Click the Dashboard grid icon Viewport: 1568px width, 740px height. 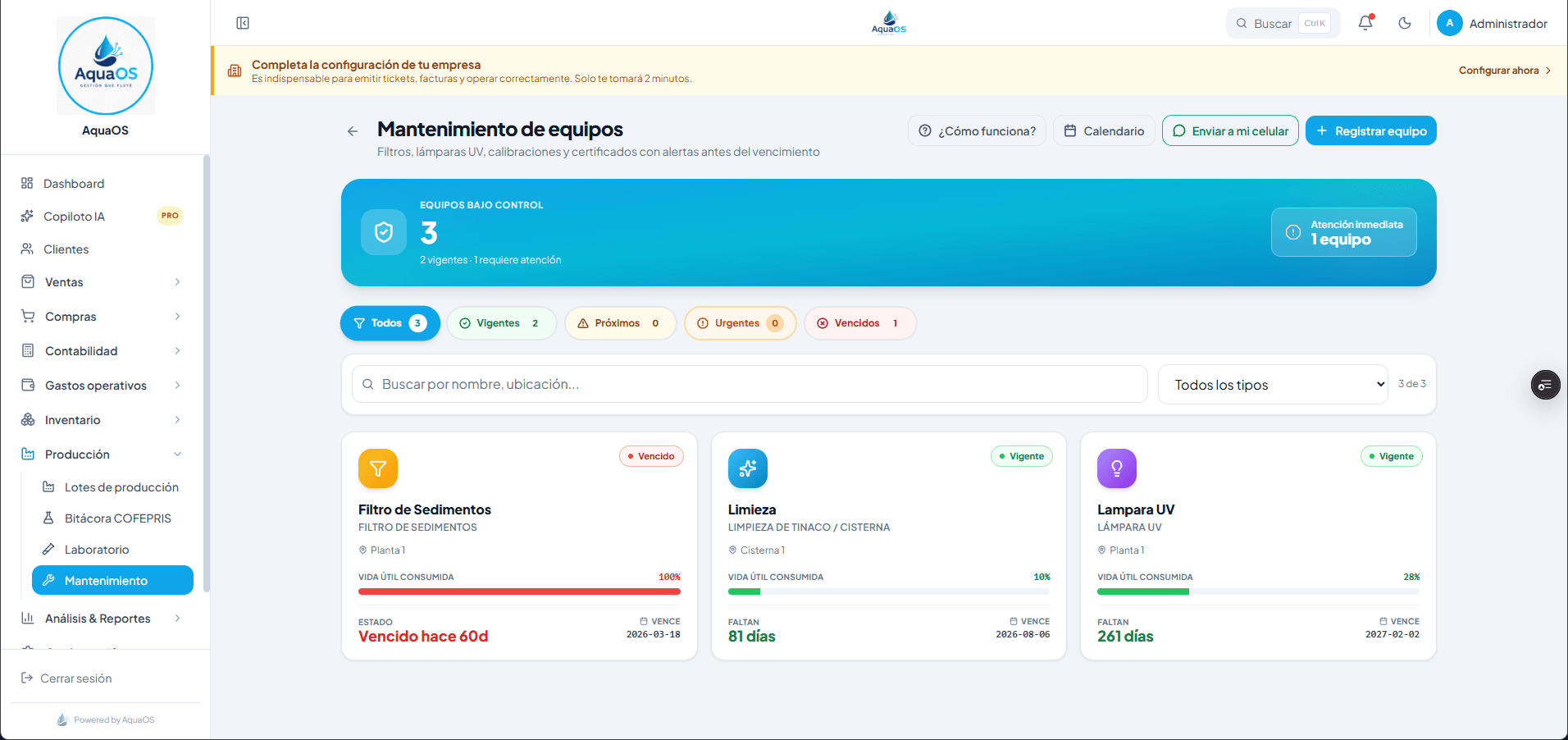coord(27,183)
